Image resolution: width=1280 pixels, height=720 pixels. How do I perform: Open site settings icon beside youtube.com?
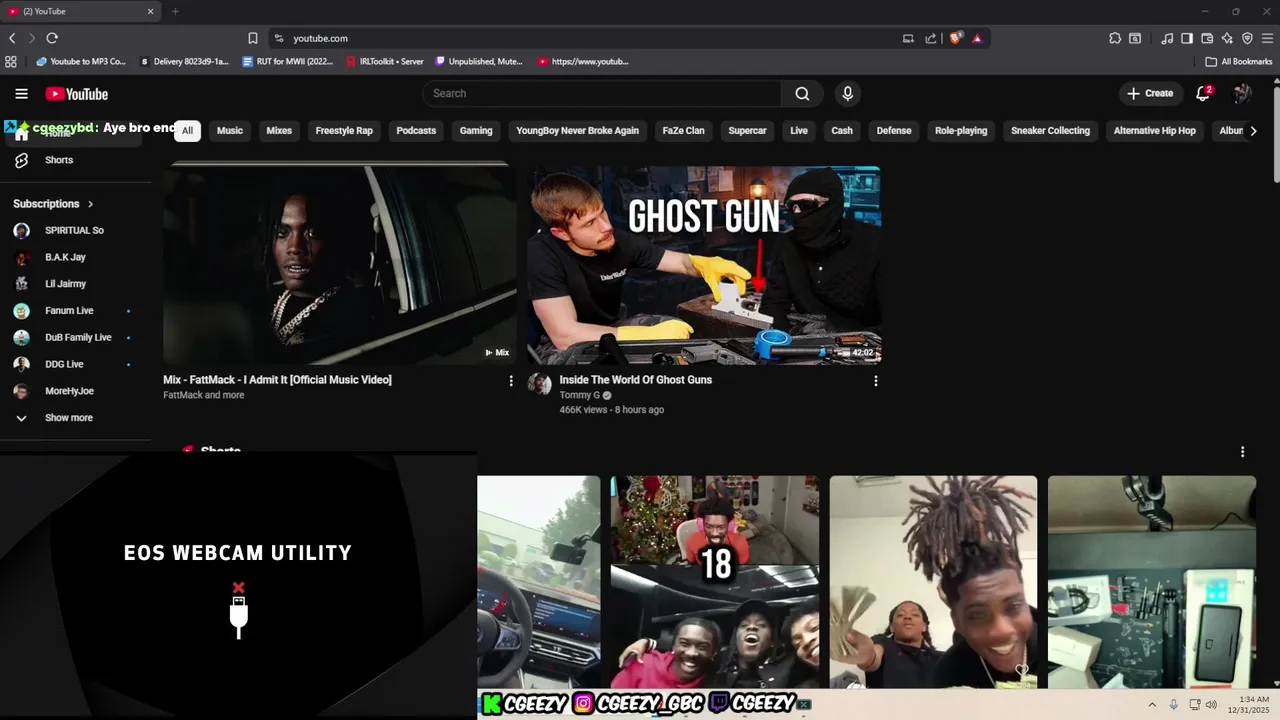point(279,38)
